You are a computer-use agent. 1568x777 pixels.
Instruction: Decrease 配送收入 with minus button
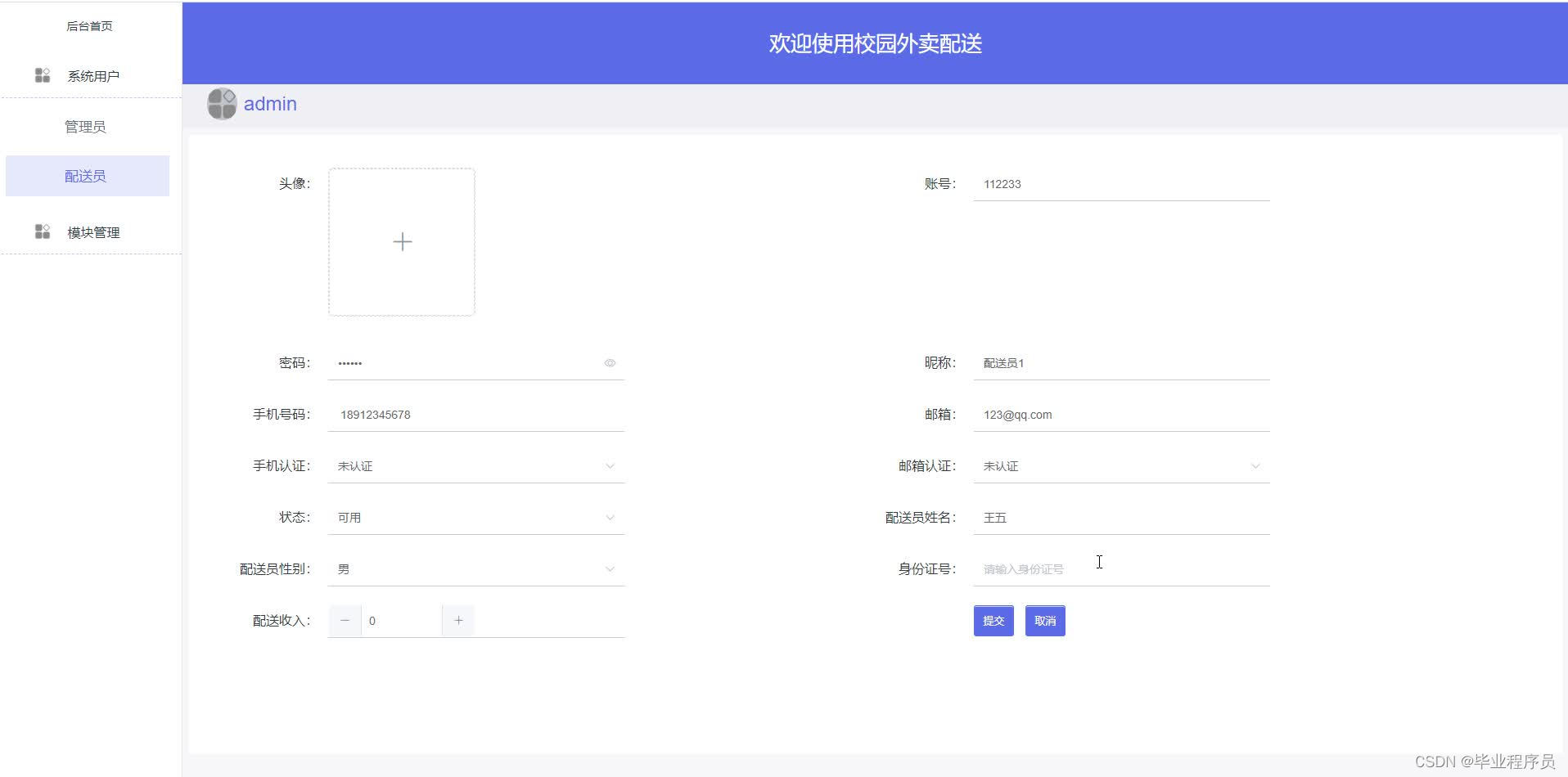(345, 621)
